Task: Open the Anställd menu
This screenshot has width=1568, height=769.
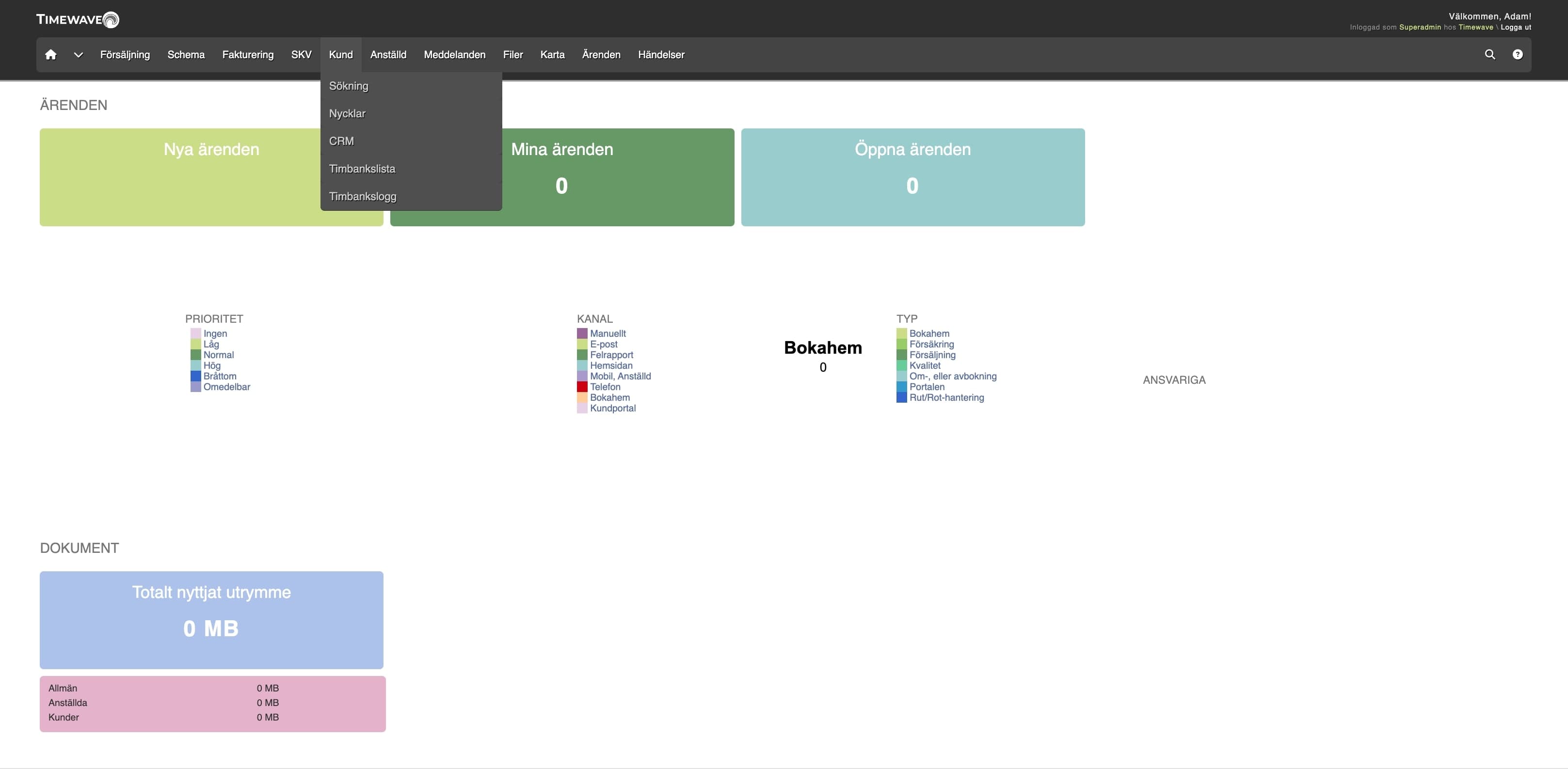Action: click(x=388, y=55)
